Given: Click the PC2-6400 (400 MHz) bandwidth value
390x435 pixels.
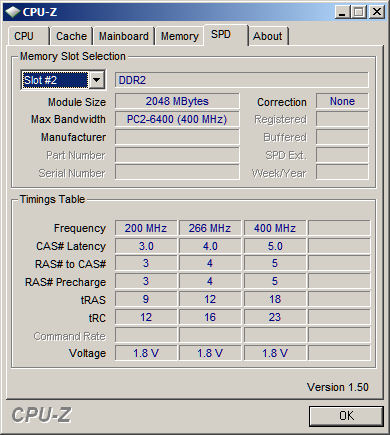Looking at the screenshot, I should tap(177, 119).
